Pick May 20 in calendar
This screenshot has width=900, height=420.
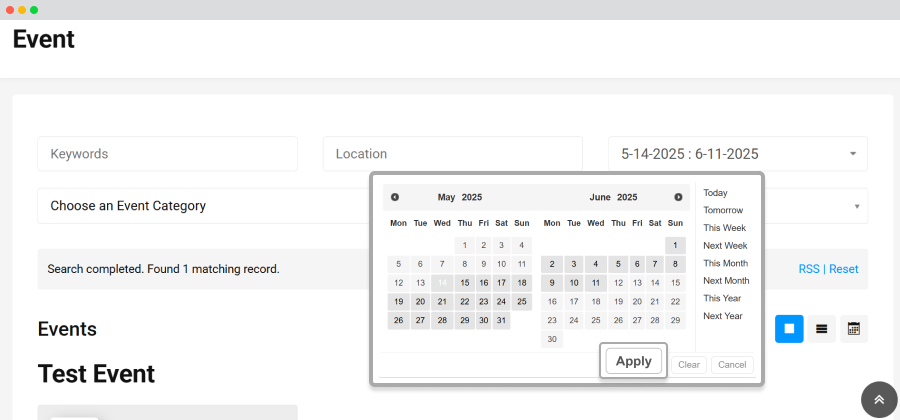coord(420,302)
